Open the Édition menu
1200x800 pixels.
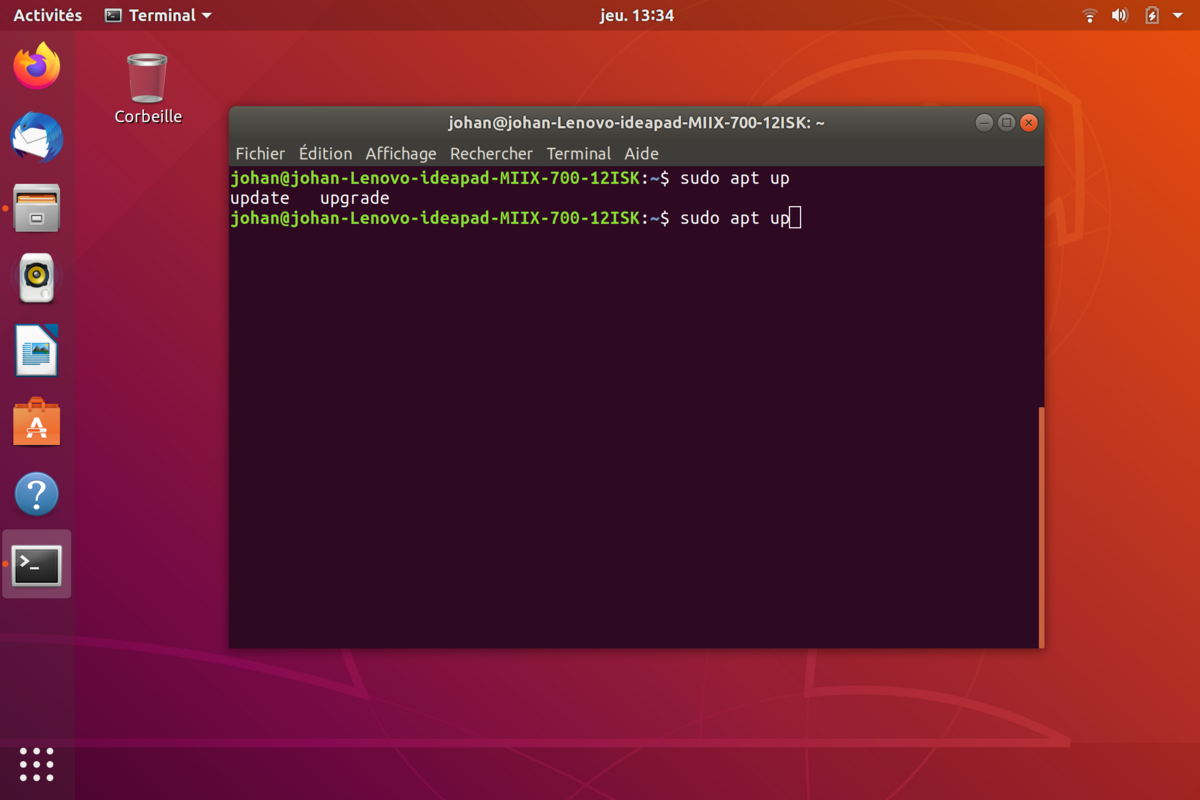pos(326,153)
